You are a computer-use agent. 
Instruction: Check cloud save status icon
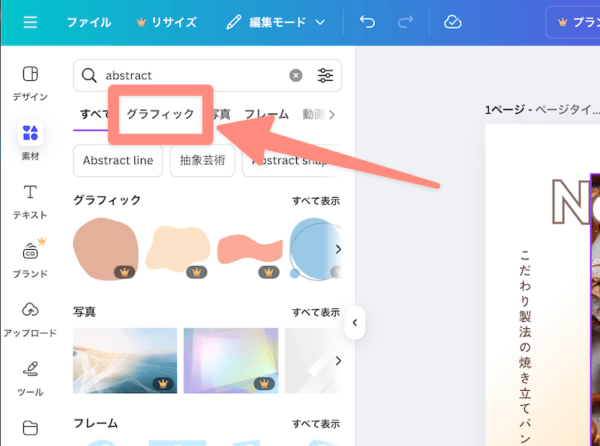(x=453, y=22)
